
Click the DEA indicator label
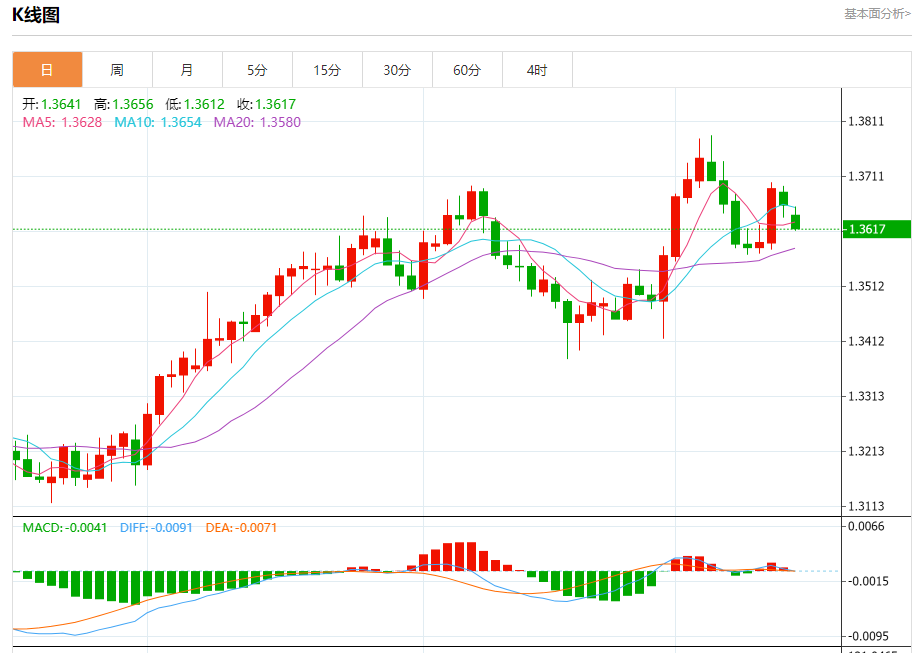tap(241, 527)
